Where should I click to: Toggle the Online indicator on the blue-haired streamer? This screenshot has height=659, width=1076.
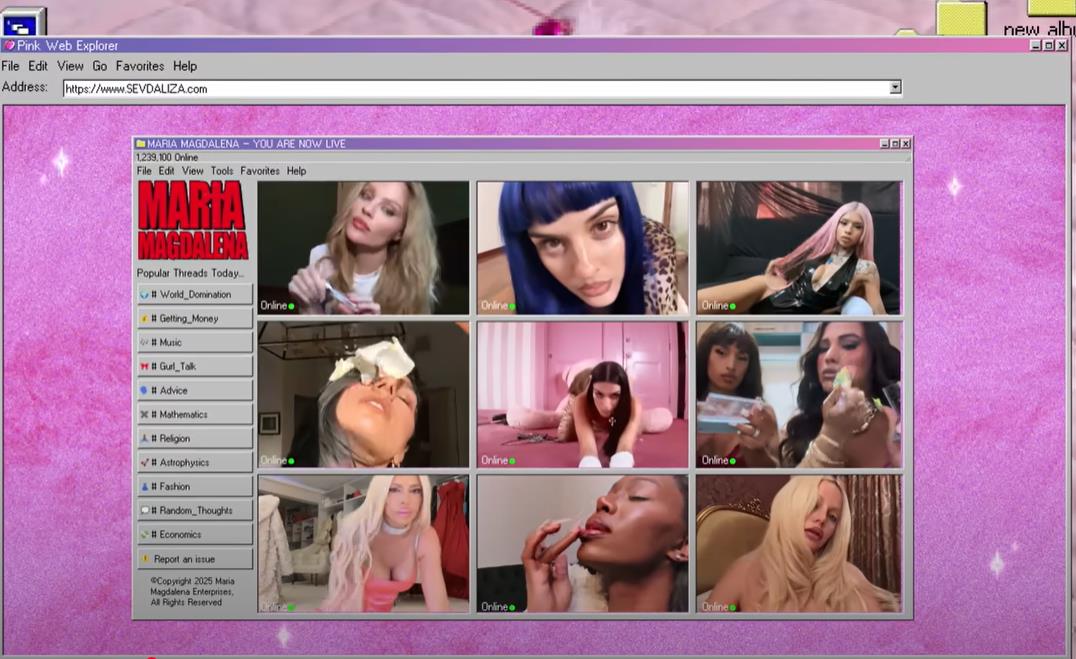click(x=495, y=304)
